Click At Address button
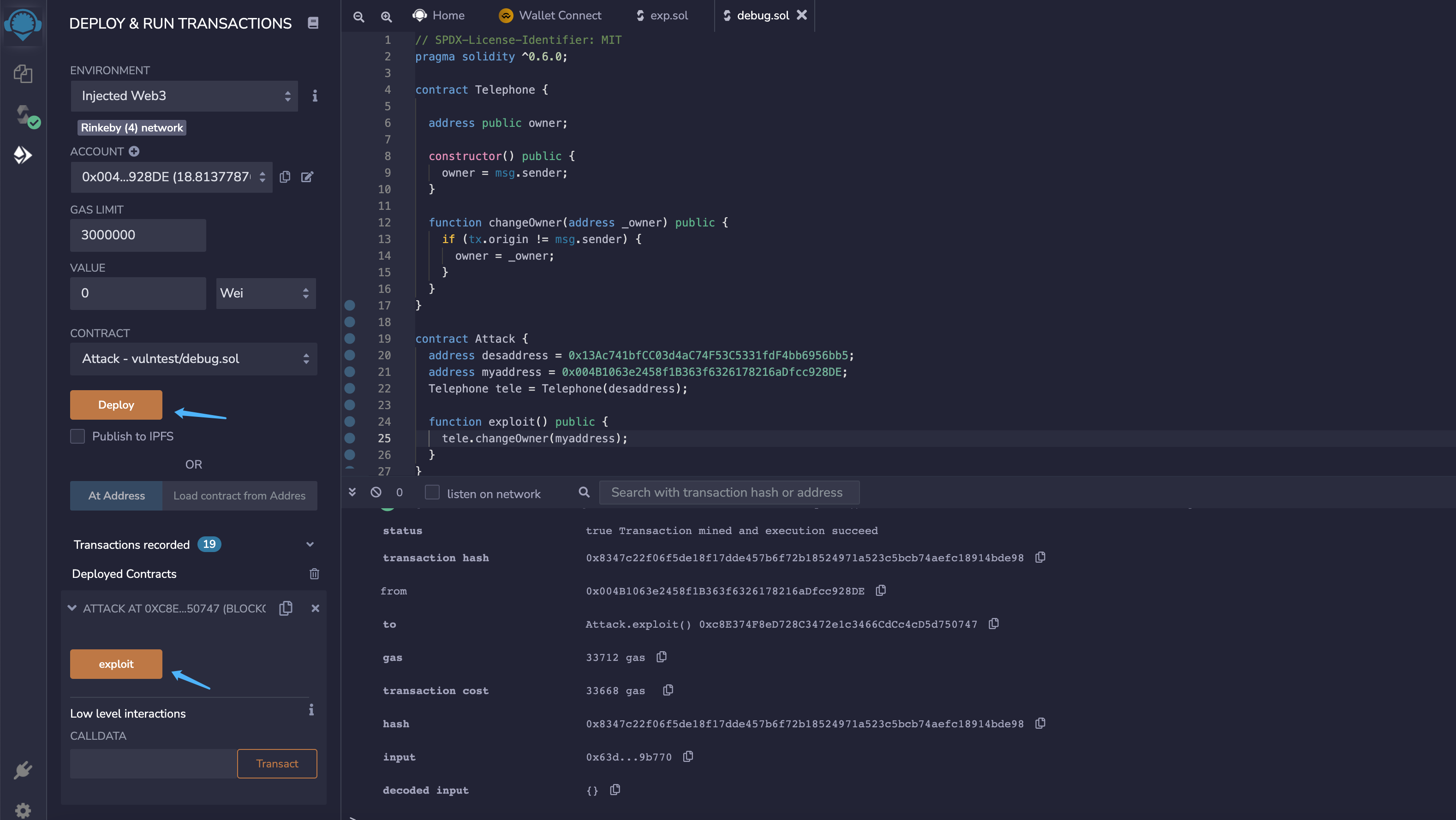The image size is (1456, 820). 116,496
